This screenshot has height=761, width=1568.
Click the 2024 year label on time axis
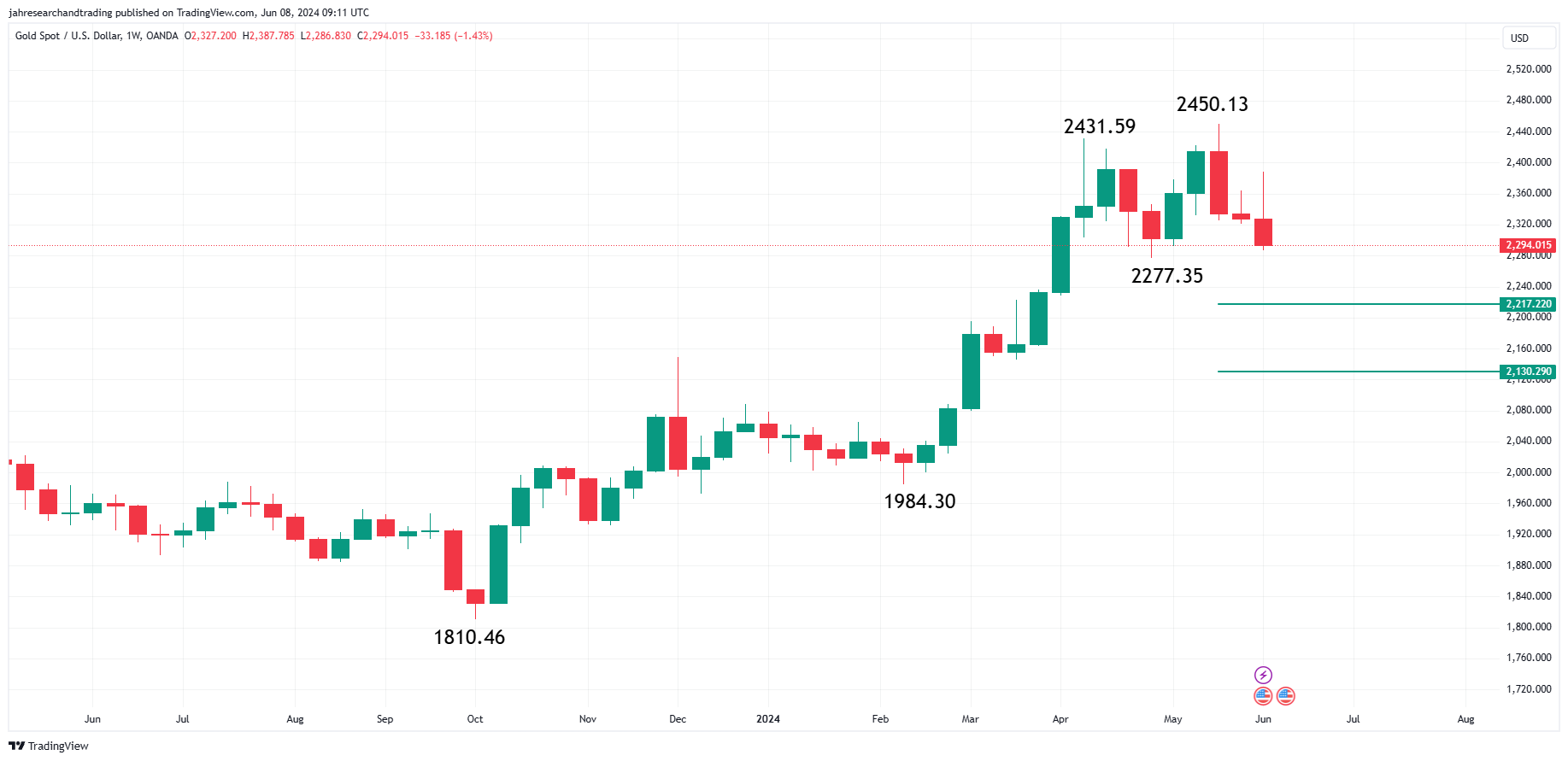click(x=768, y=719)
